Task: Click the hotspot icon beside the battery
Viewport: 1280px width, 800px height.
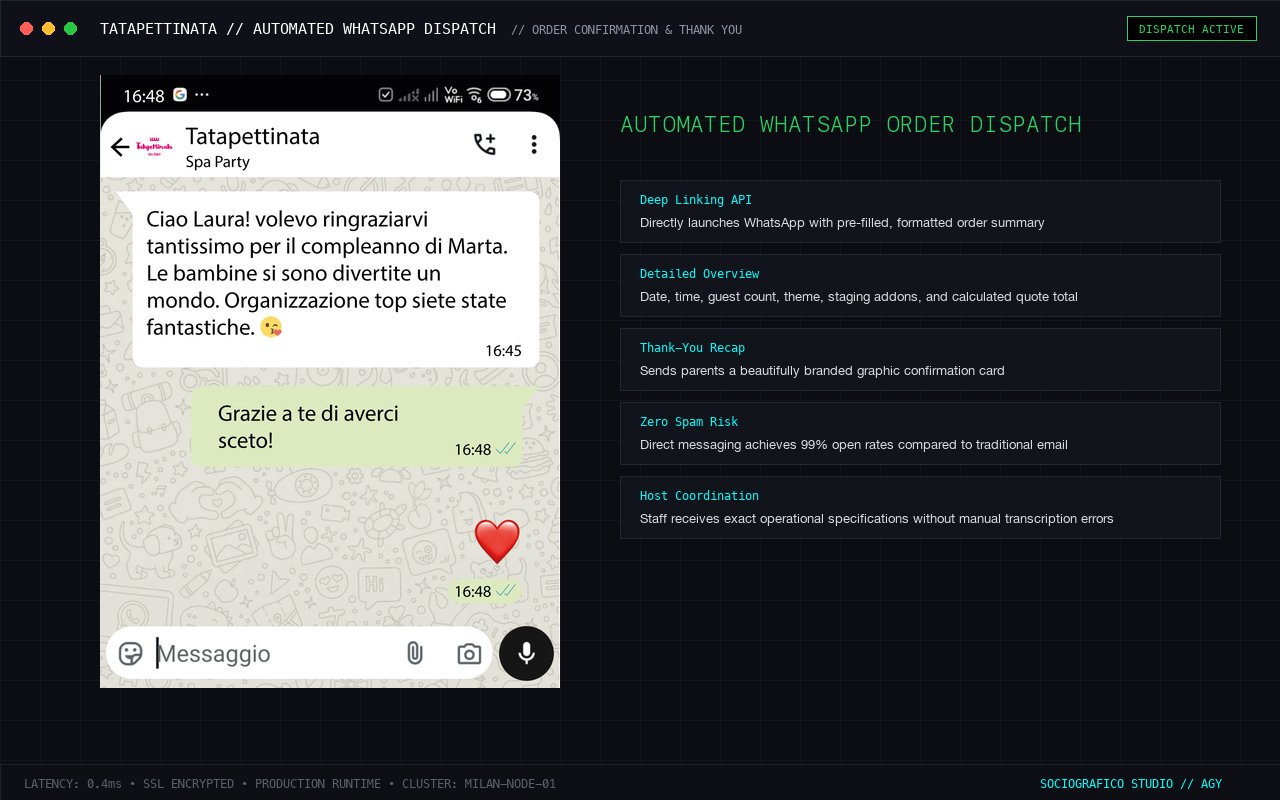Action: (475, 95)
